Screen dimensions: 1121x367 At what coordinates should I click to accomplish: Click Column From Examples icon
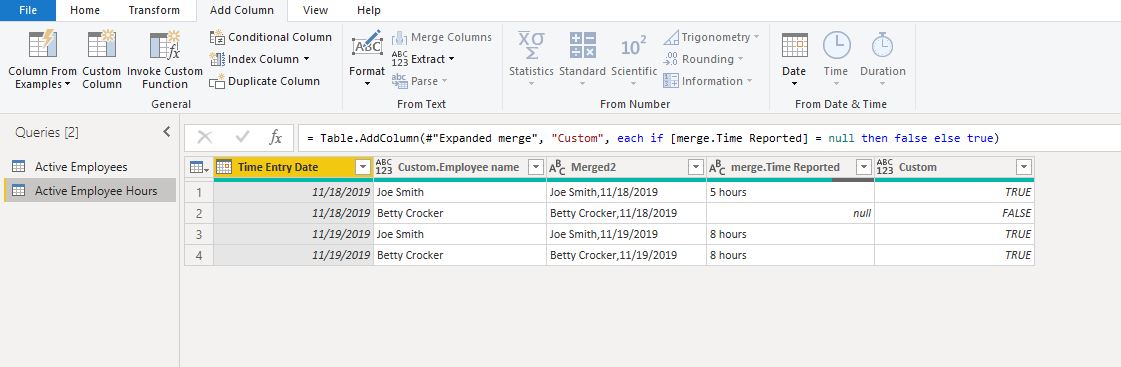tap(42, 44)
